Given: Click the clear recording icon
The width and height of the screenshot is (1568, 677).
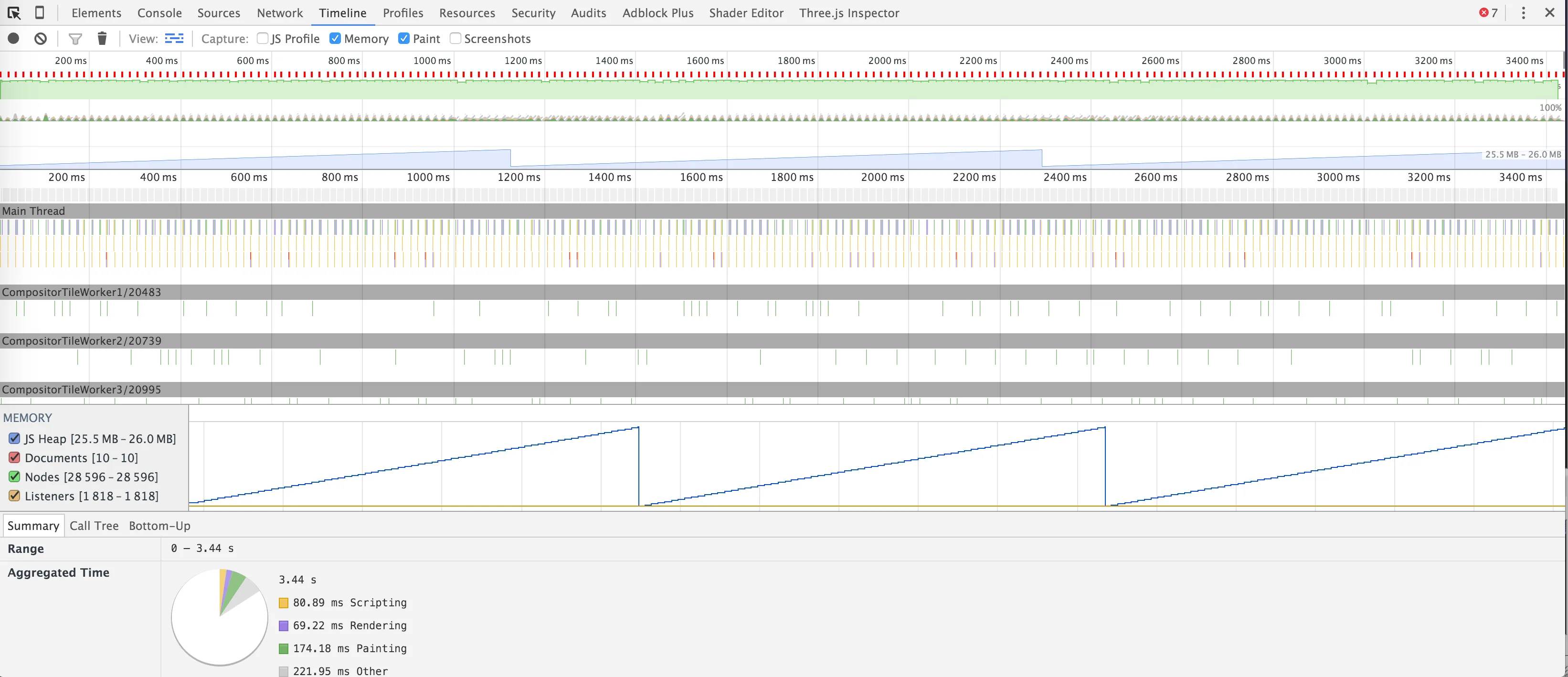Looking at the screenshot, I should point(41,39).
